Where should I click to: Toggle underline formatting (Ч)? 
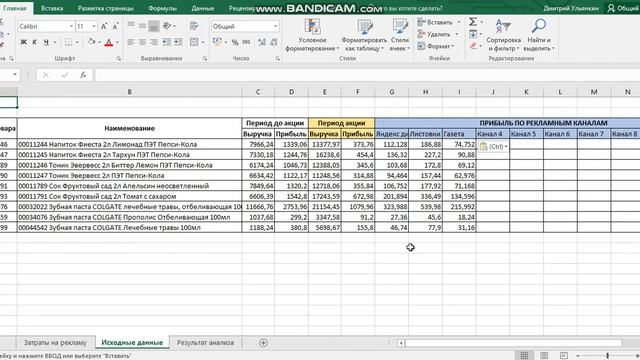point(46,42)
